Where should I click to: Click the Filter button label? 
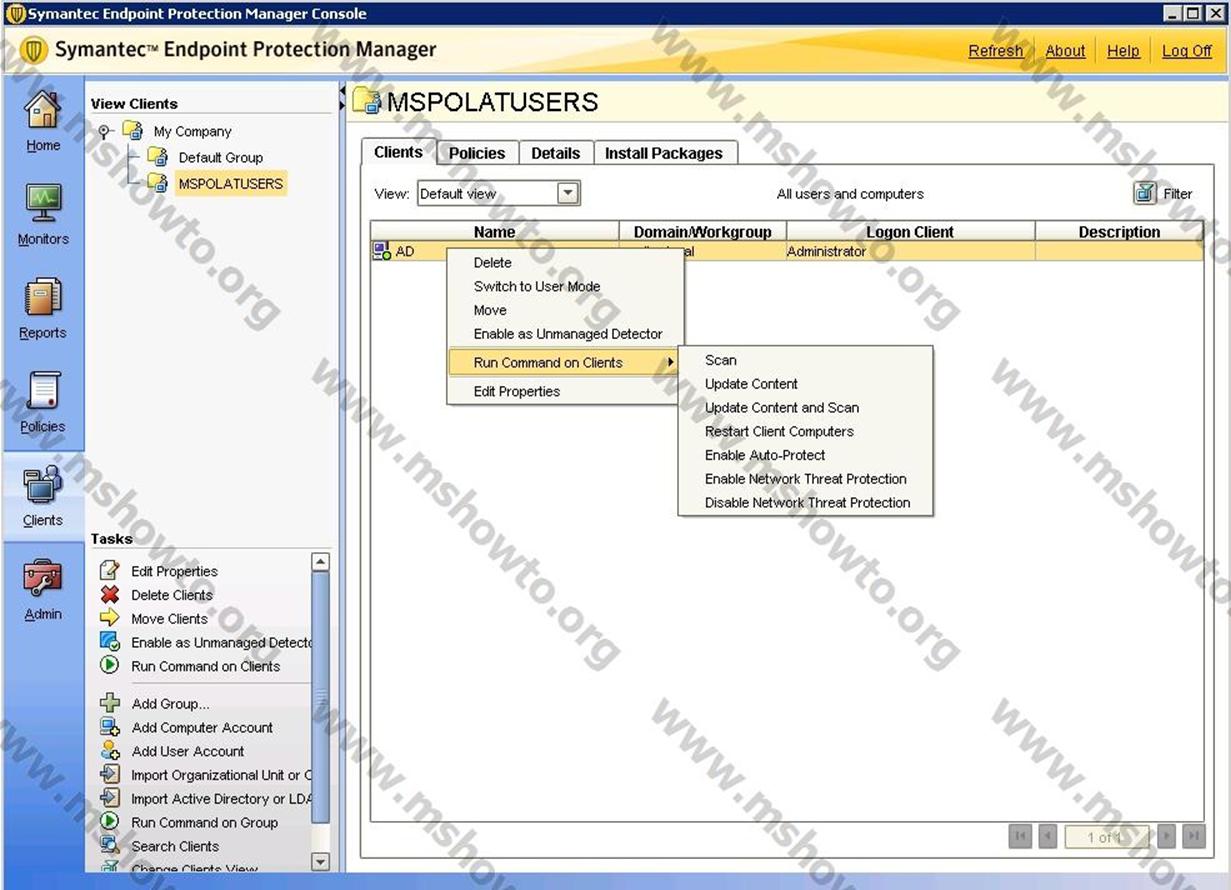tap(1178, 194)
